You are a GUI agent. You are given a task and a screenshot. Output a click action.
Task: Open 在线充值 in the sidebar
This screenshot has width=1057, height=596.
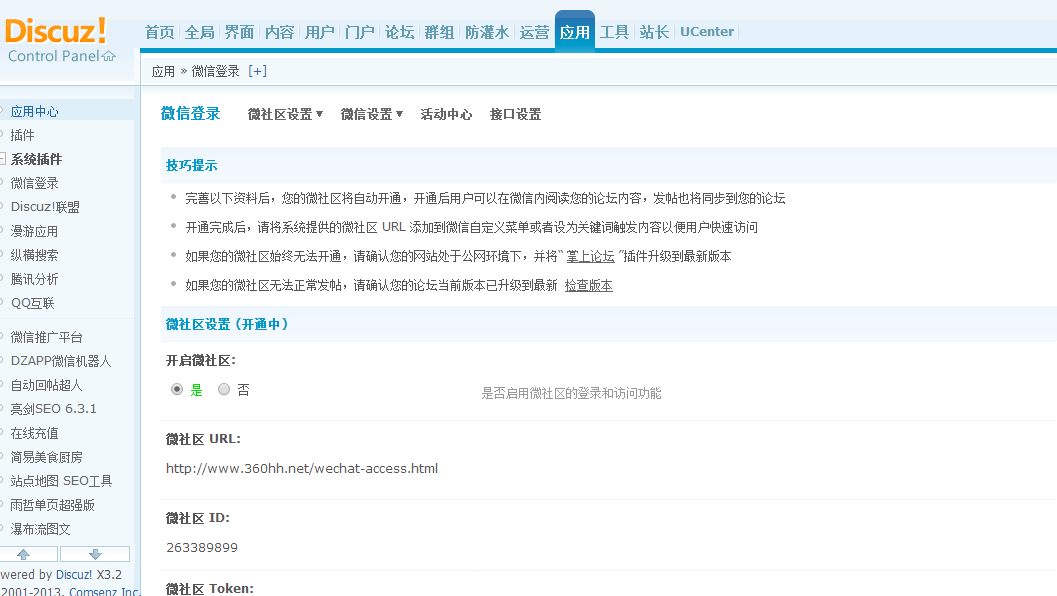(34, 433)
